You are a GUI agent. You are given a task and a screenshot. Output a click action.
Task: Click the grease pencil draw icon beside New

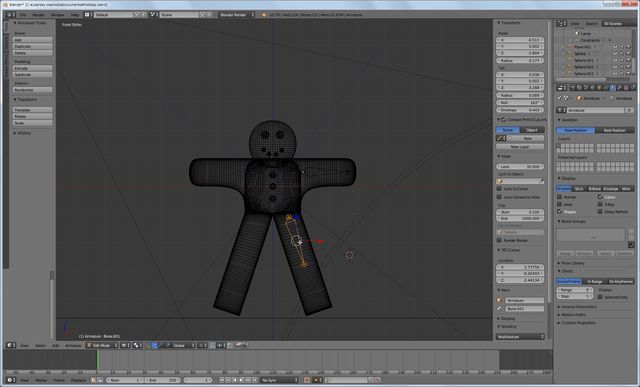pos(501,138)
